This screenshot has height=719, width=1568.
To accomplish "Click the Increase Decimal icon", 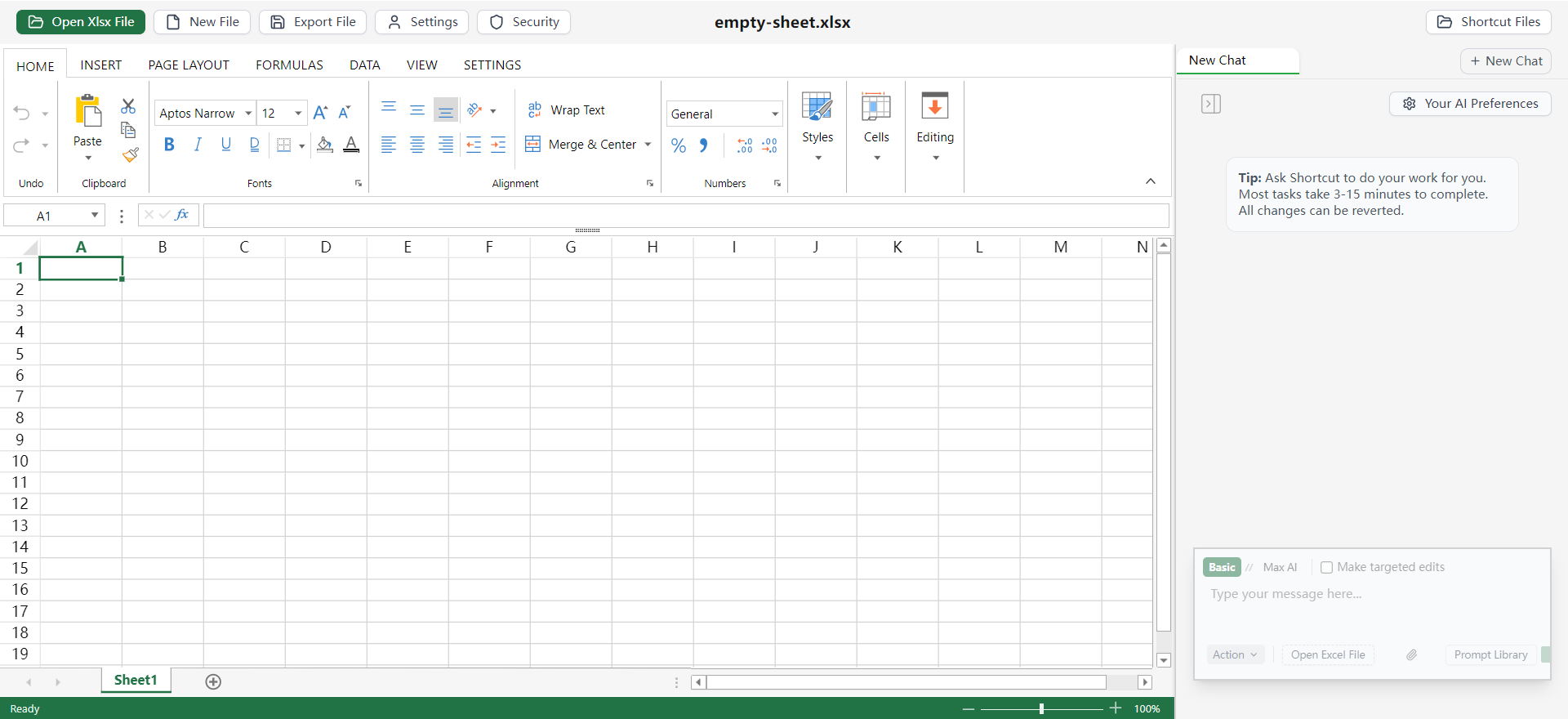I will (745, 145).
